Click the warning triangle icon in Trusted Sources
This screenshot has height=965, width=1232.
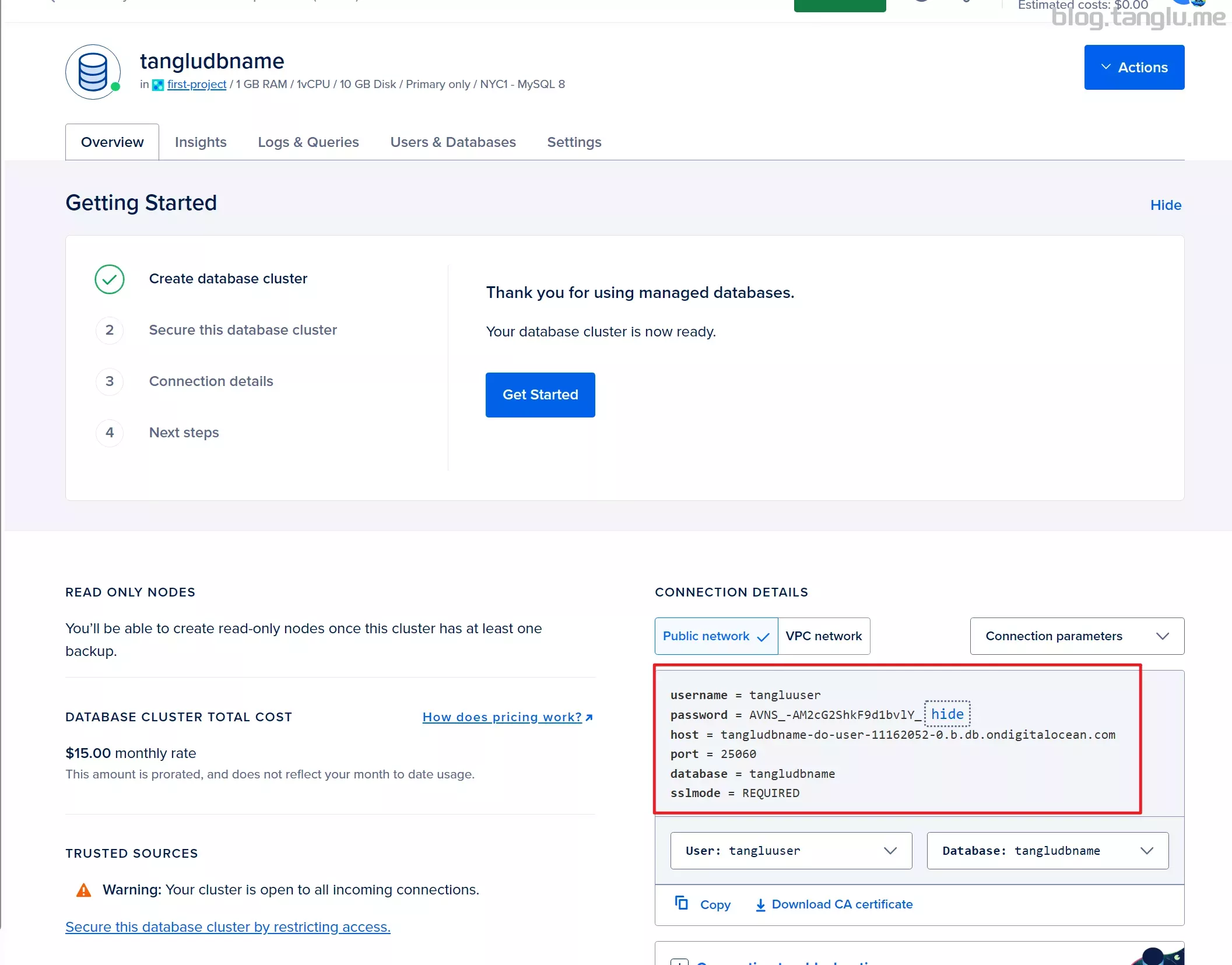click(84, 890)
